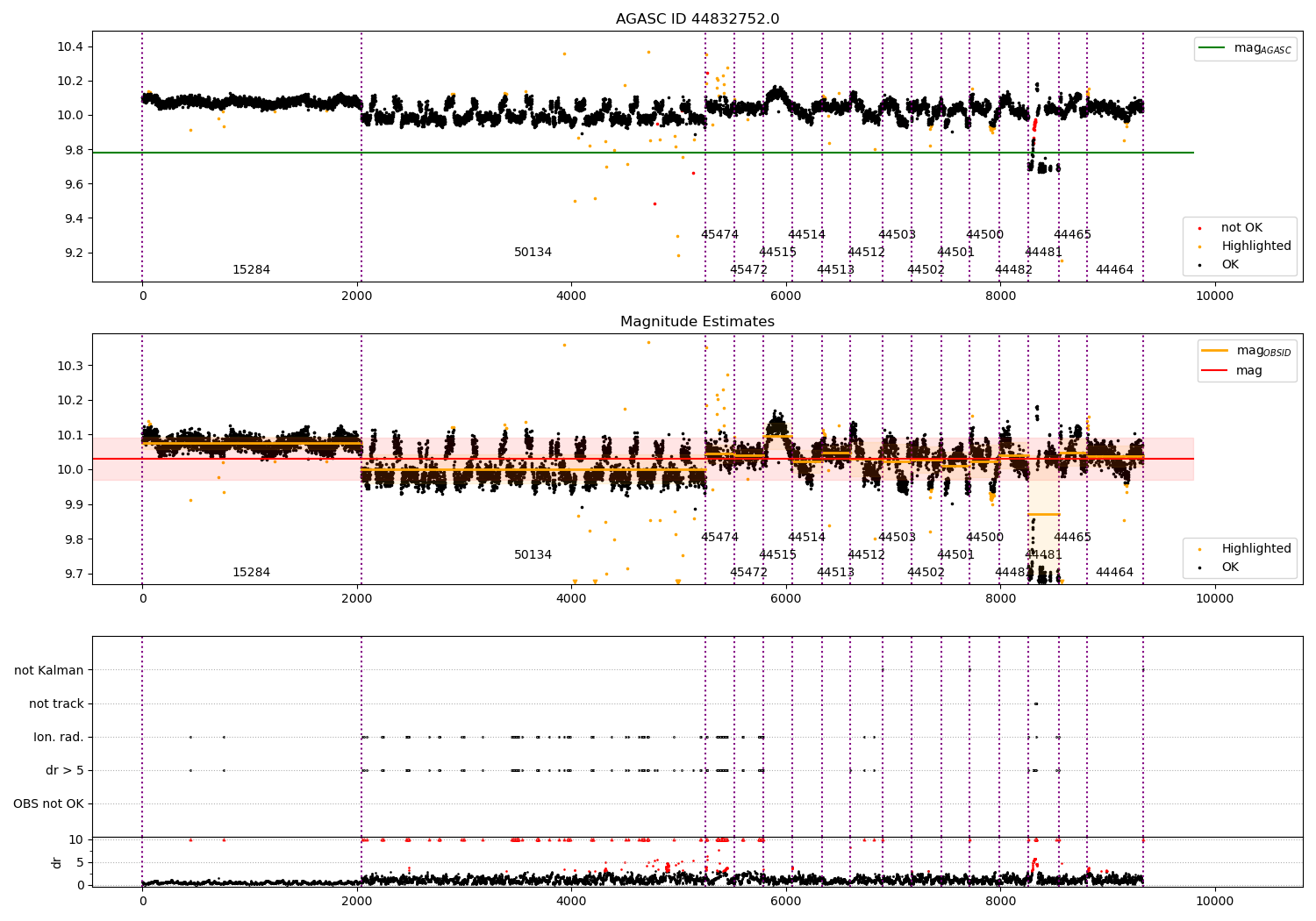Viewport: 1316px width, 921px height.
Task: Click the 'dr > 5' y-axis label
Action: point(65,770)
